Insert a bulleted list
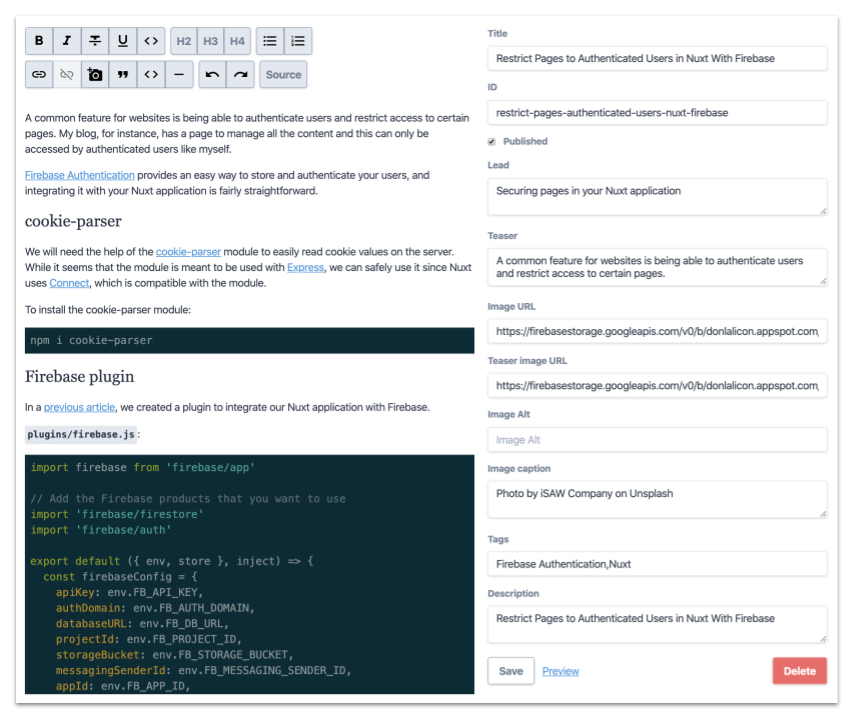The height and width of the screenshot is (720, 858). point(269,41)
